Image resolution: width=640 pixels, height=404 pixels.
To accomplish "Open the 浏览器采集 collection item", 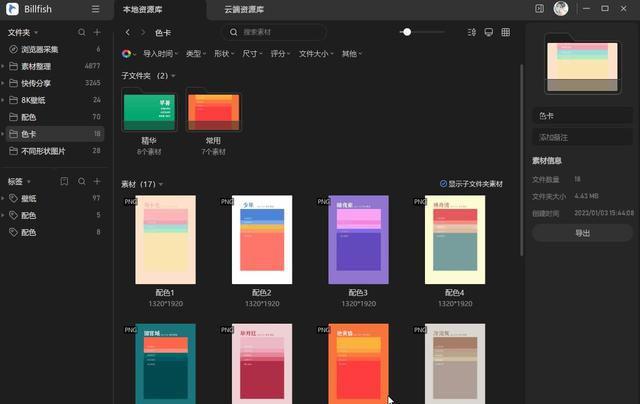I will coord(55,49).
